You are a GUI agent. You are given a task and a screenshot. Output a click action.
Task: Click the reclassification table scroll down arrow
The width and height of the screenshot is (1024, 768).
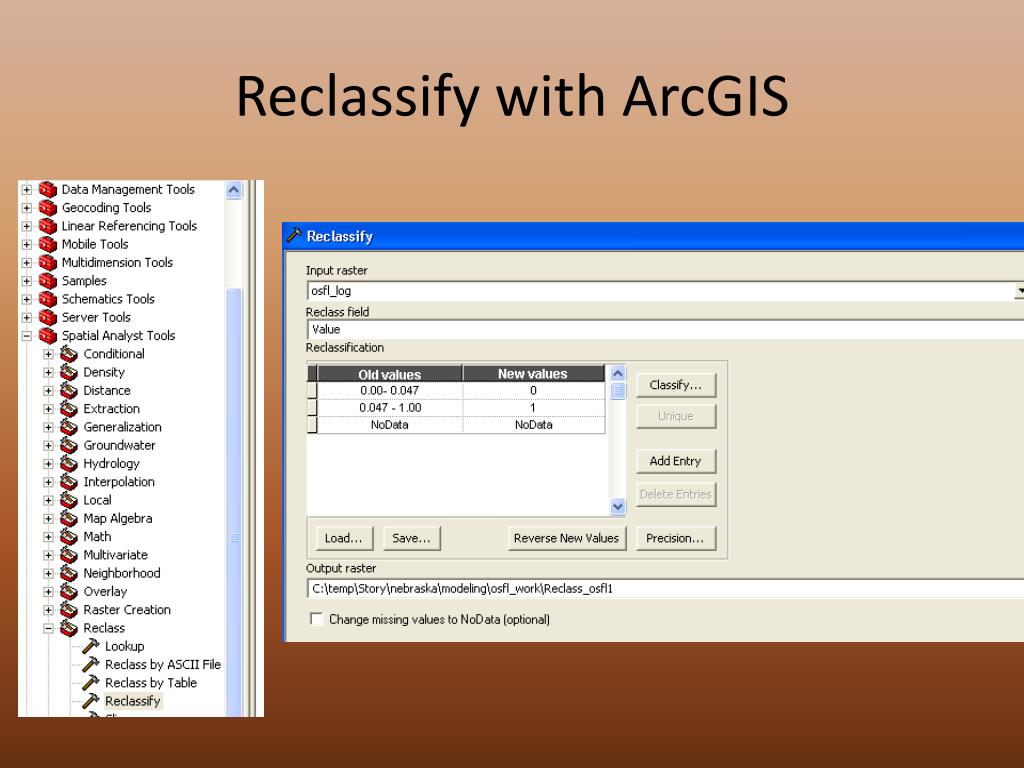[618, 506]
